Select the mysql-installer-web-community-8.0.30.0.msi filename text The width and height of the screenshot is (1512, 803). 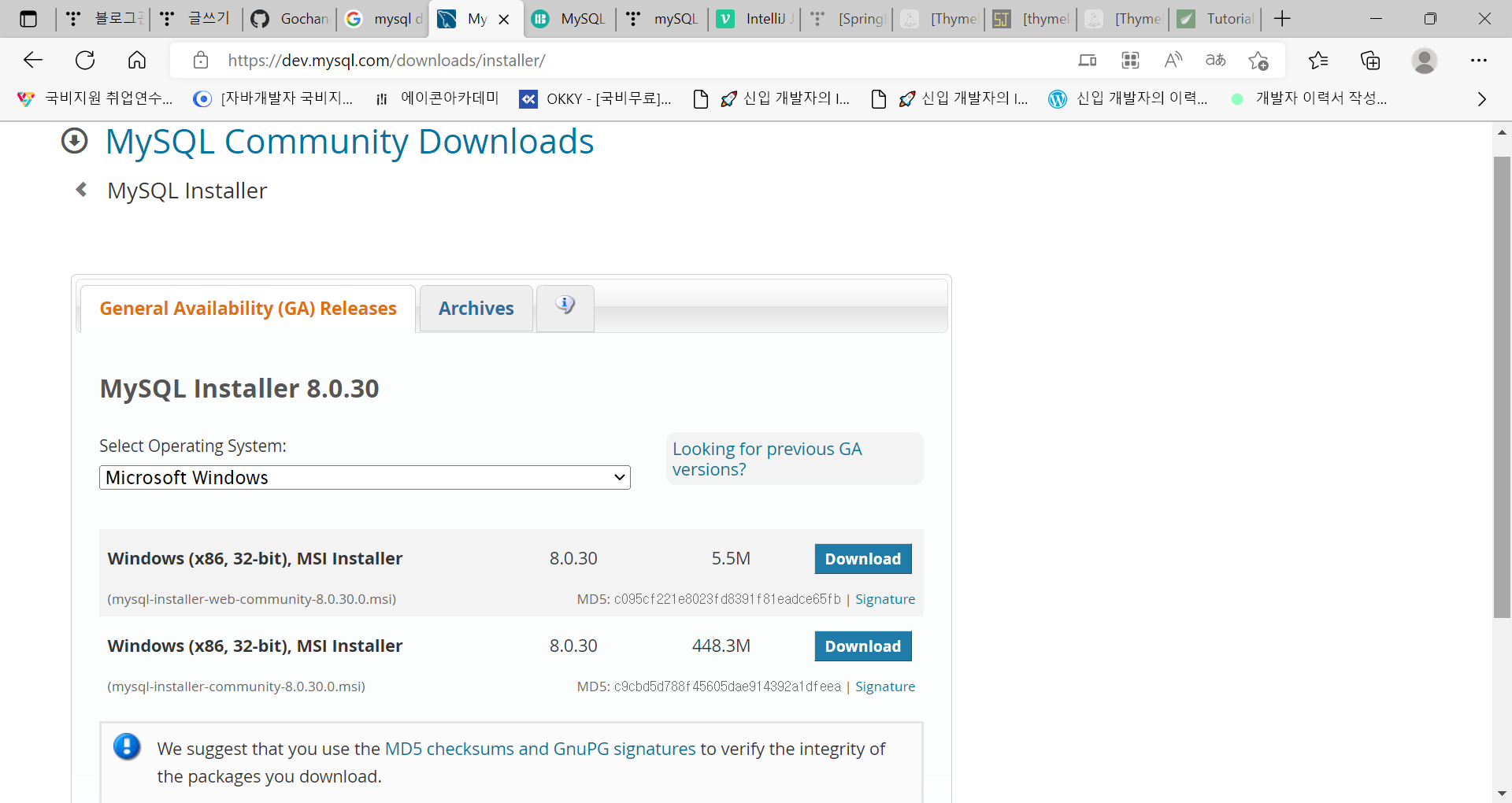(252, 599)
